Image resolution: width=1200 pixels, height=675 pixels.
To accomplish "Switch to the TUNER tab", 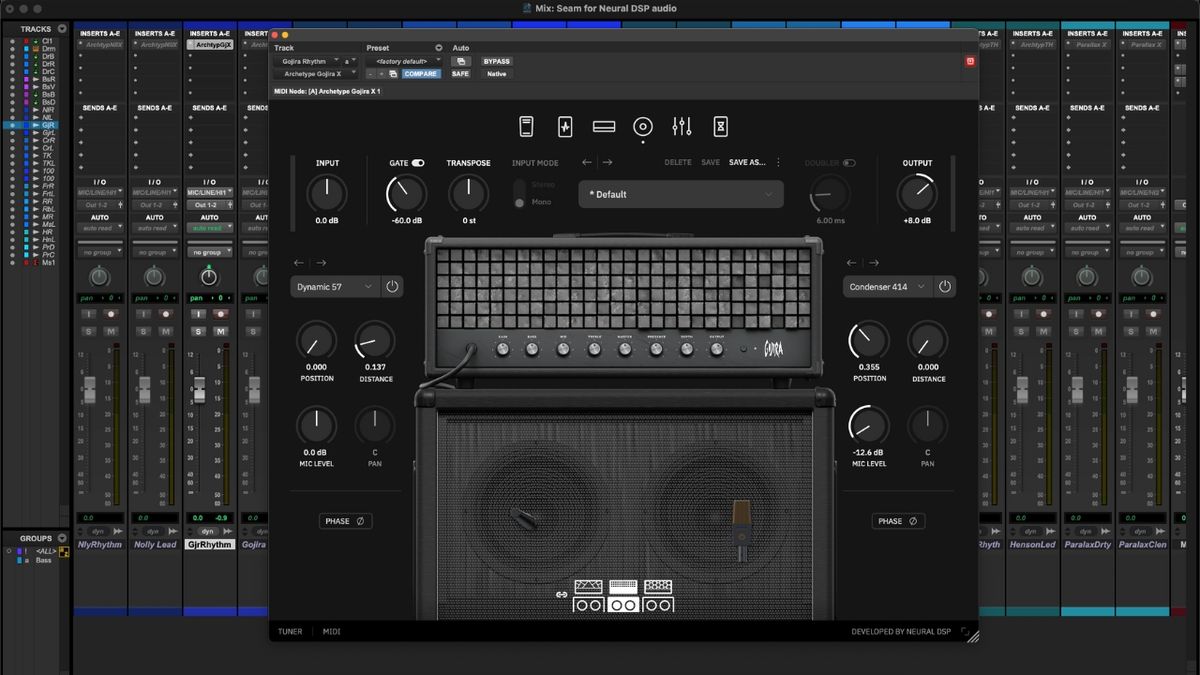I will pos(289,631).
